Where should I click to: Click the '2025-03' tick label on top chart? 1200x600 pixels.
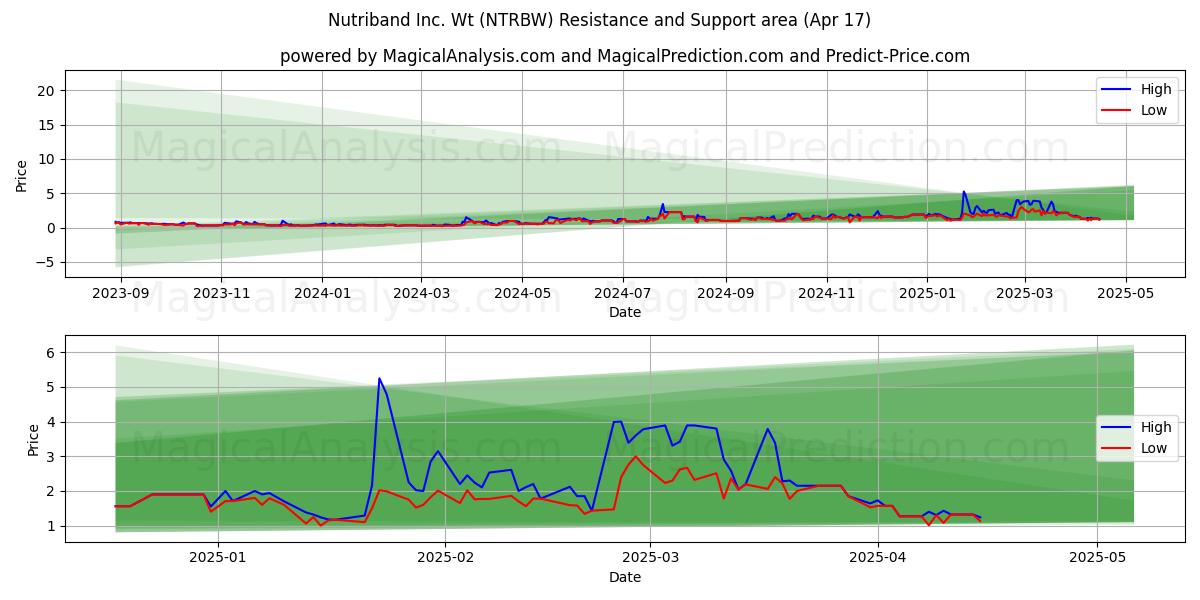click(x=1024, y=295)
